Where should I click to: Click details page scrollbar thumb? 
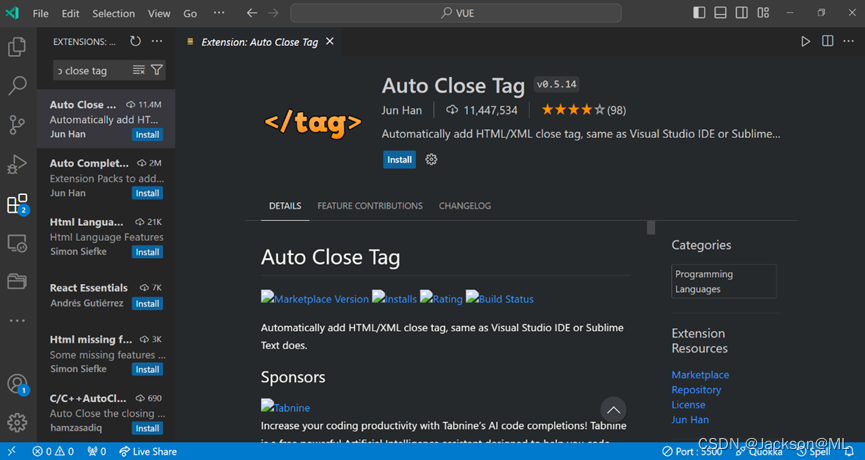tap(651, 227)
